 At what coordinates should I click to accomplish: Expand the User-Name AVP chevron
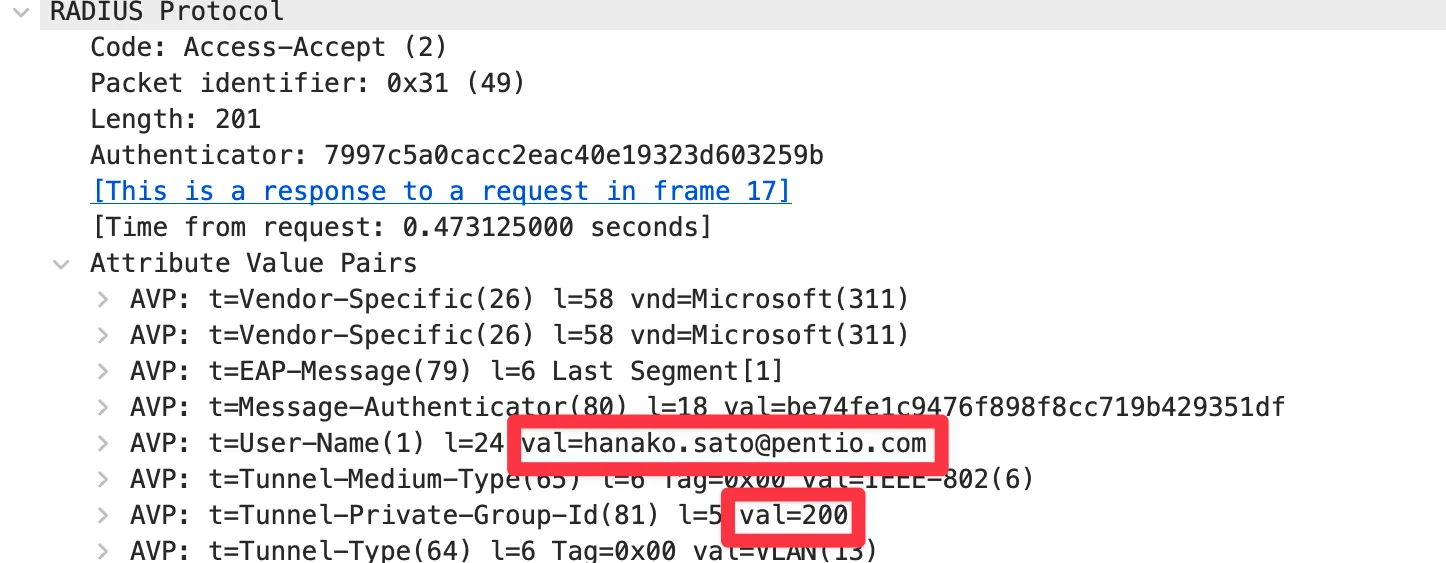click(102, 443)
